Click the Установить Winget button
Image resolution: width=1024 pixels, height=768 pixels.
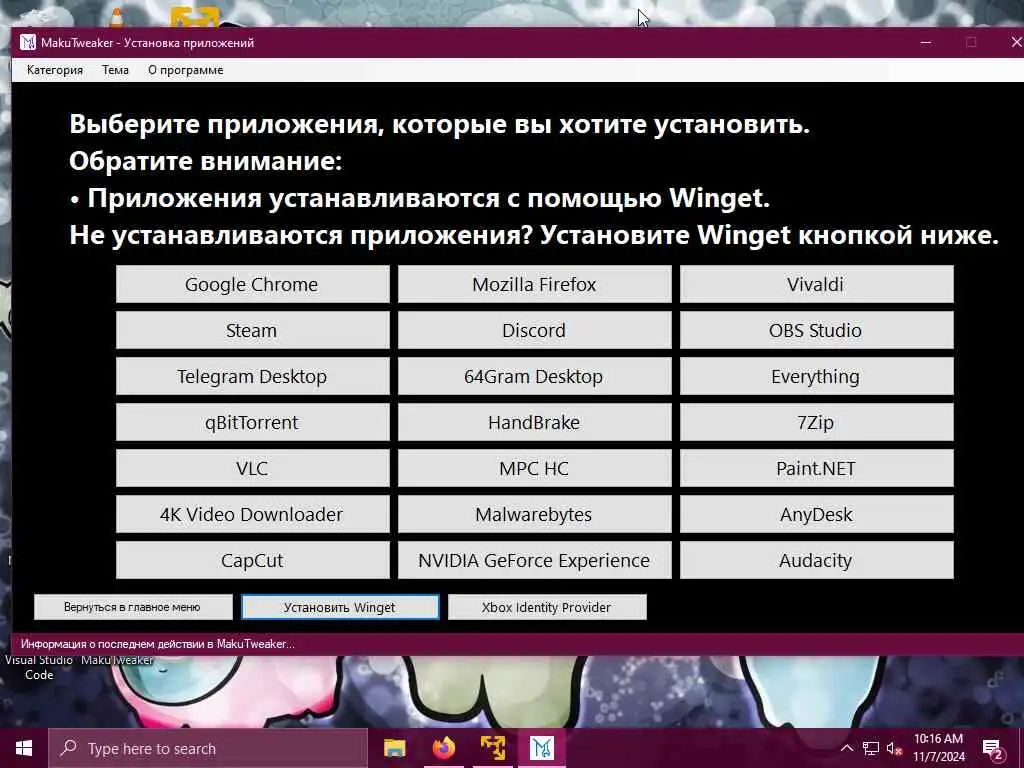point(340,607)
